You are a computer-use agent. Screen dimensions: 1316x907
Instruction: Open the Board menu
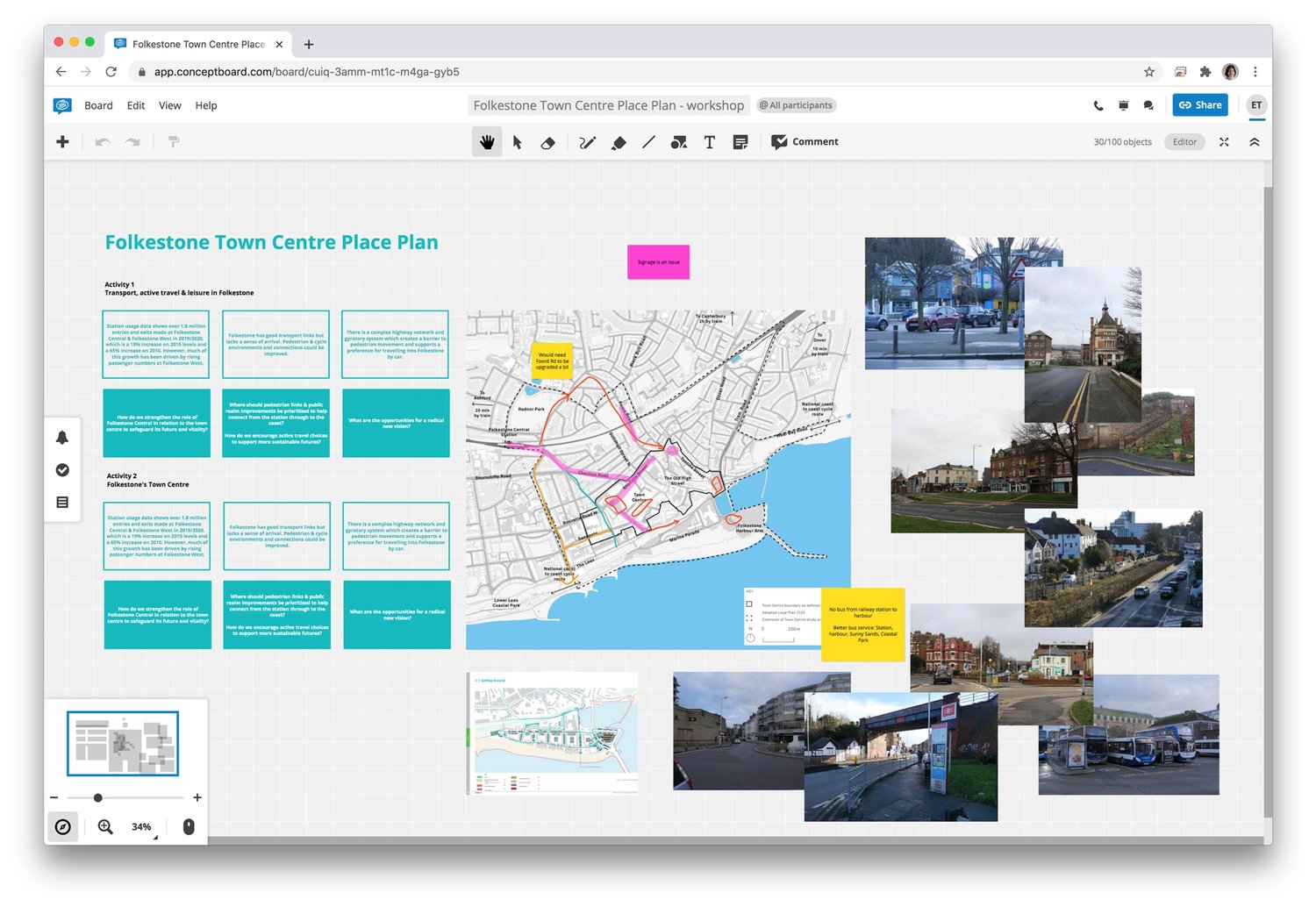(98, 105)
